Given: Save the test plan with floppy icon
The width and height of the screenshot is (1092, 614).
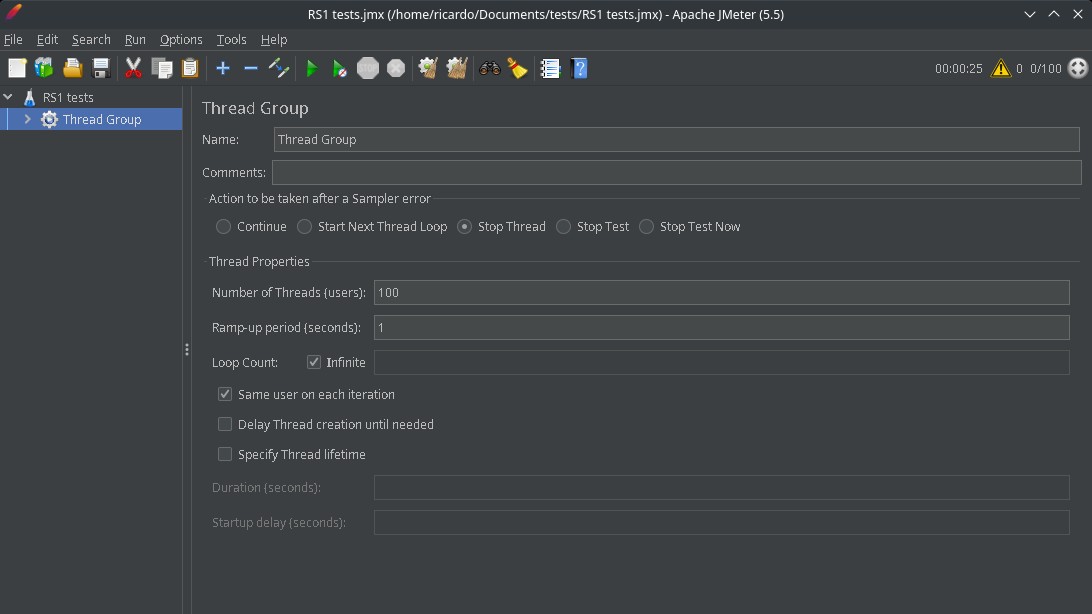Looking at the screenshot, I should tap(101, 68).
